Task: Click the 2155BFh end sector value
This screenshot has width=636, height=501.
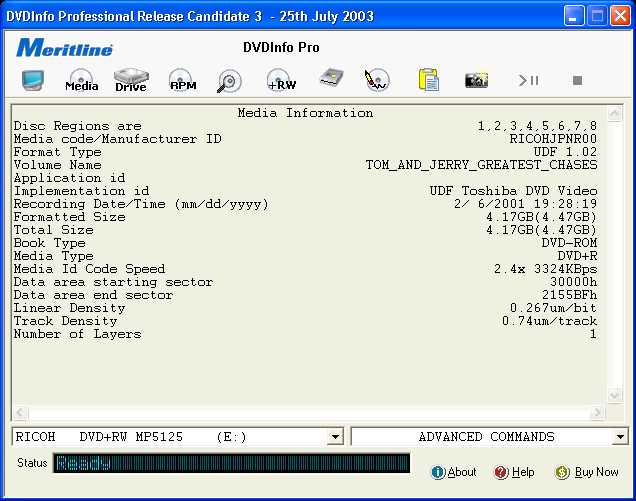Action: [569, 295]
